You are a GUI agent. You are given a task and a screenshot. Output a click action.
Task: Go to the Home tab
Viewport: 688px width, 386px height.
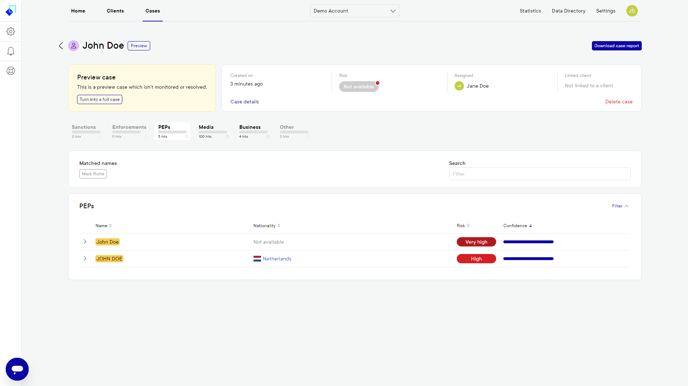pyautogui.click(x=78, y=11)
